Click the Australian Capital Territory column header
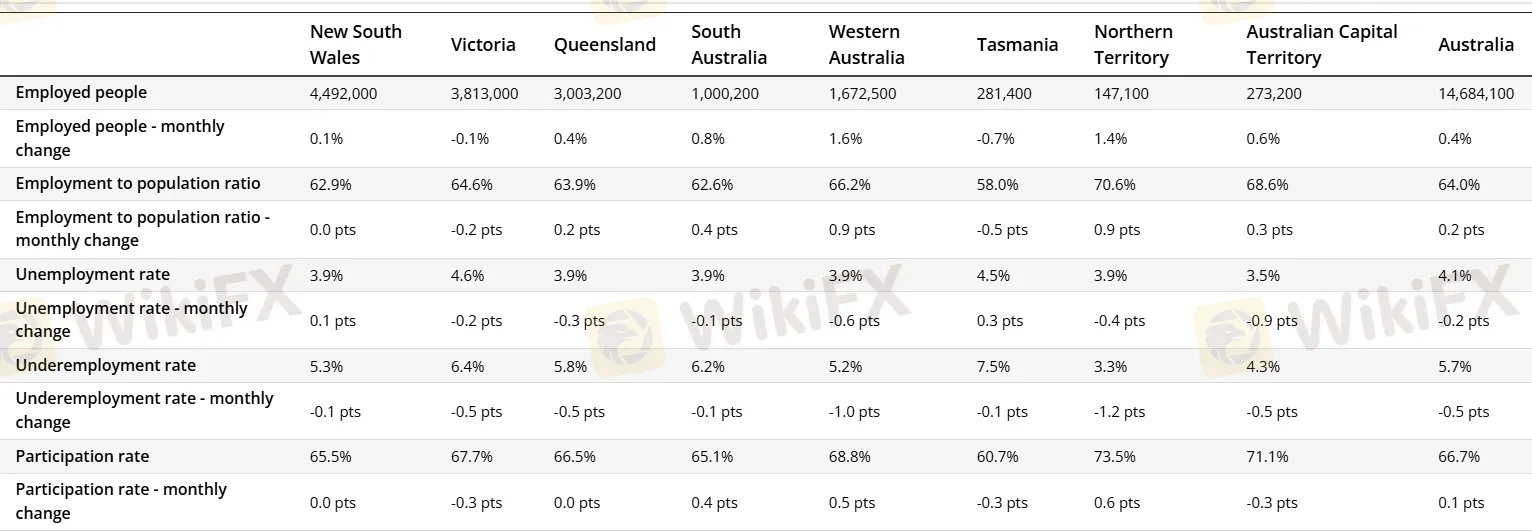Viewport: 1532px width, 532px height. click(x=1321, y=45)
